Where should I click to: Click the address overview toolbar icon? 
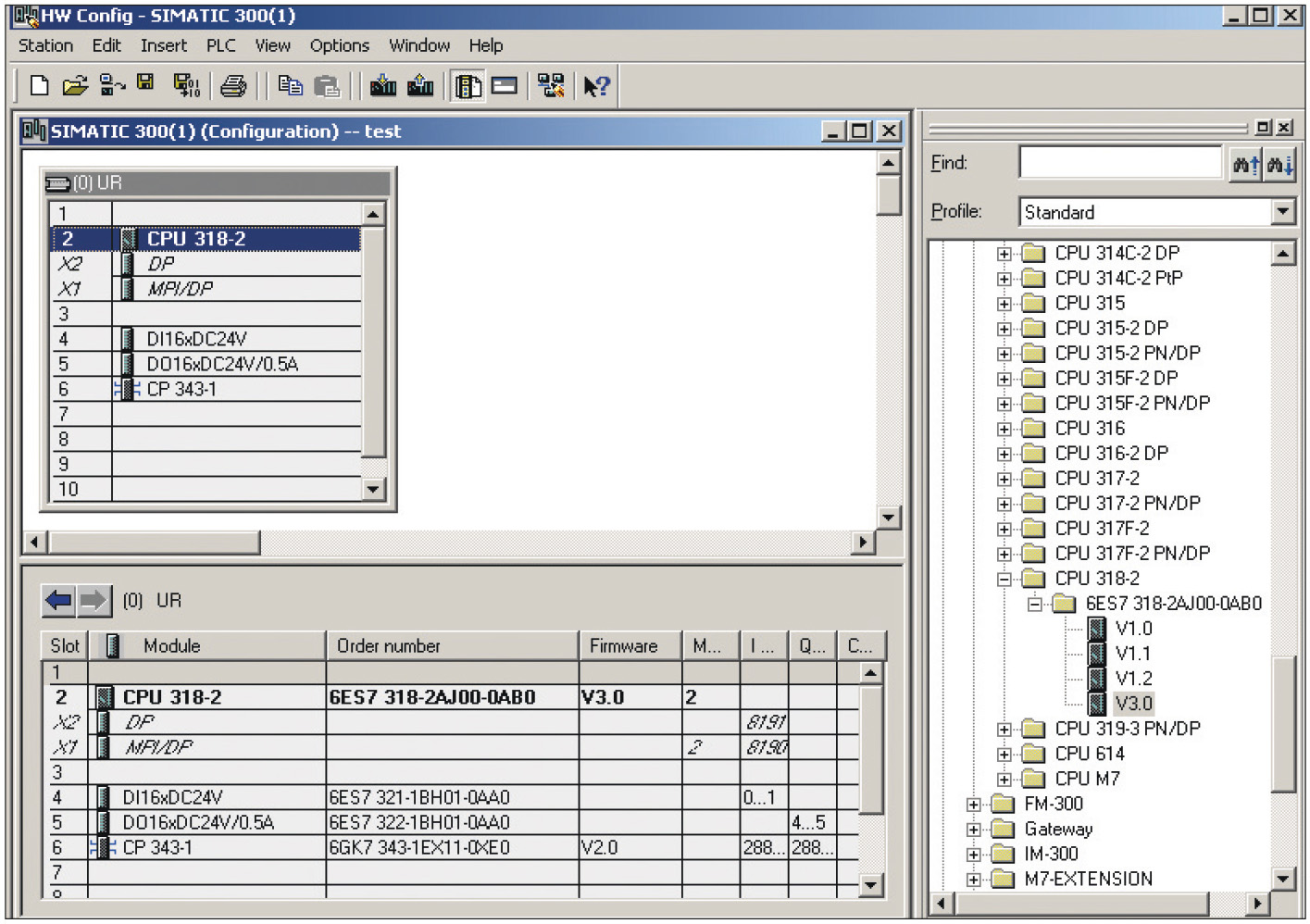505,86
